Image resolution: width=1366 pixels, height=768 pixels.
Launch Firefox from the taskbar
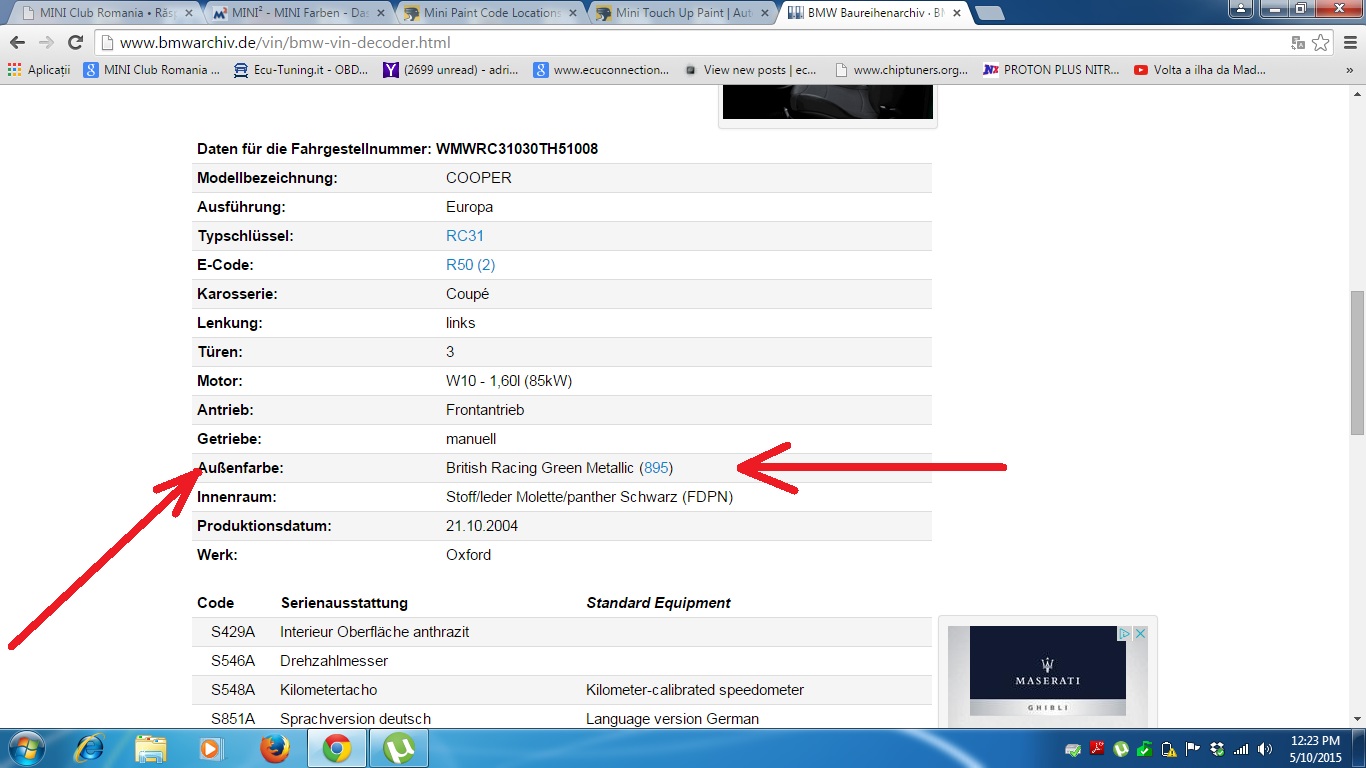tap(274, 748)
